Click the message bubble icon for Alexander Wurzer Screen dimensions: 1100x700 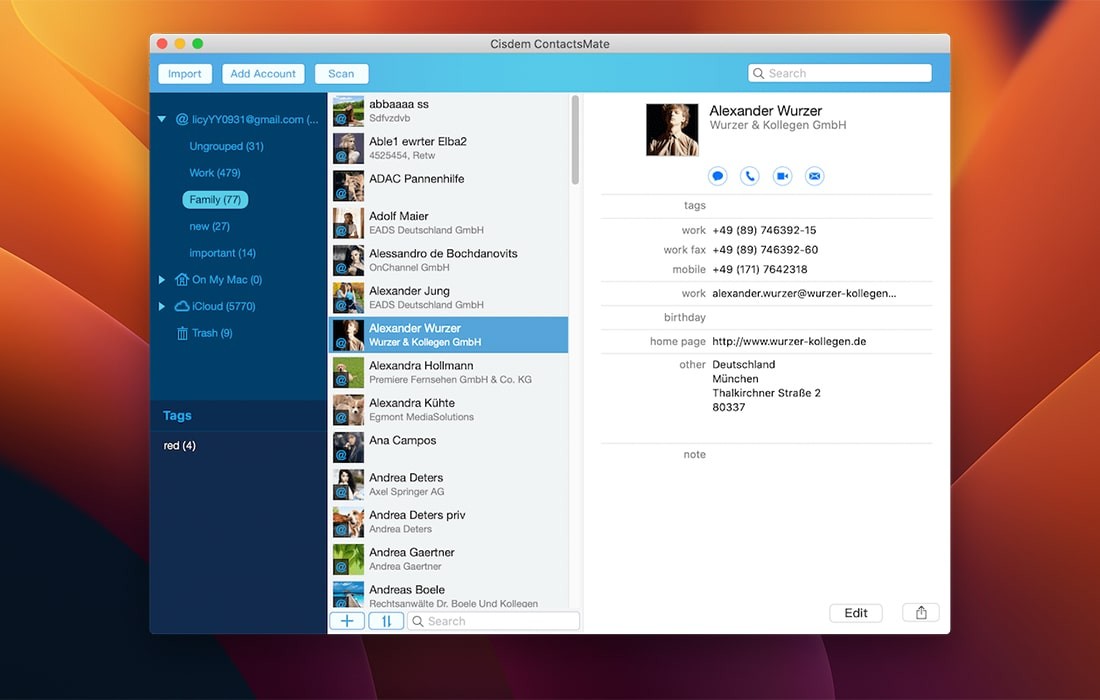[x=717, y=176]
